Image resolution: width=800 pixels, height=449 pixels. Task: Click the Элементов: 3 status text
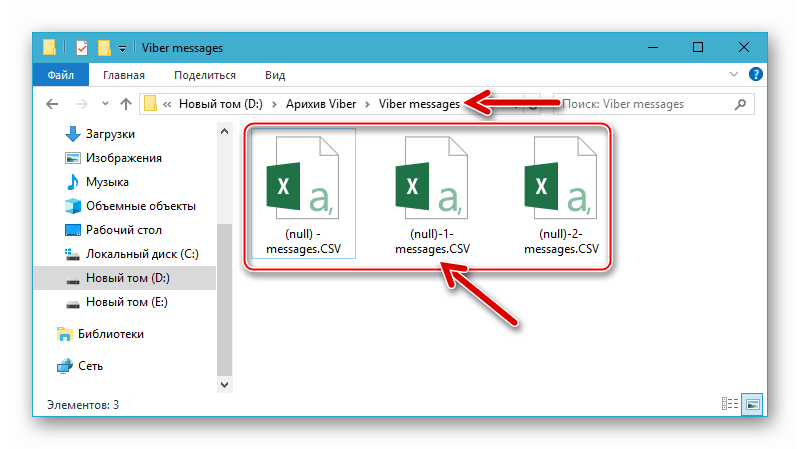pyautogui.click(x=83, y=405)
